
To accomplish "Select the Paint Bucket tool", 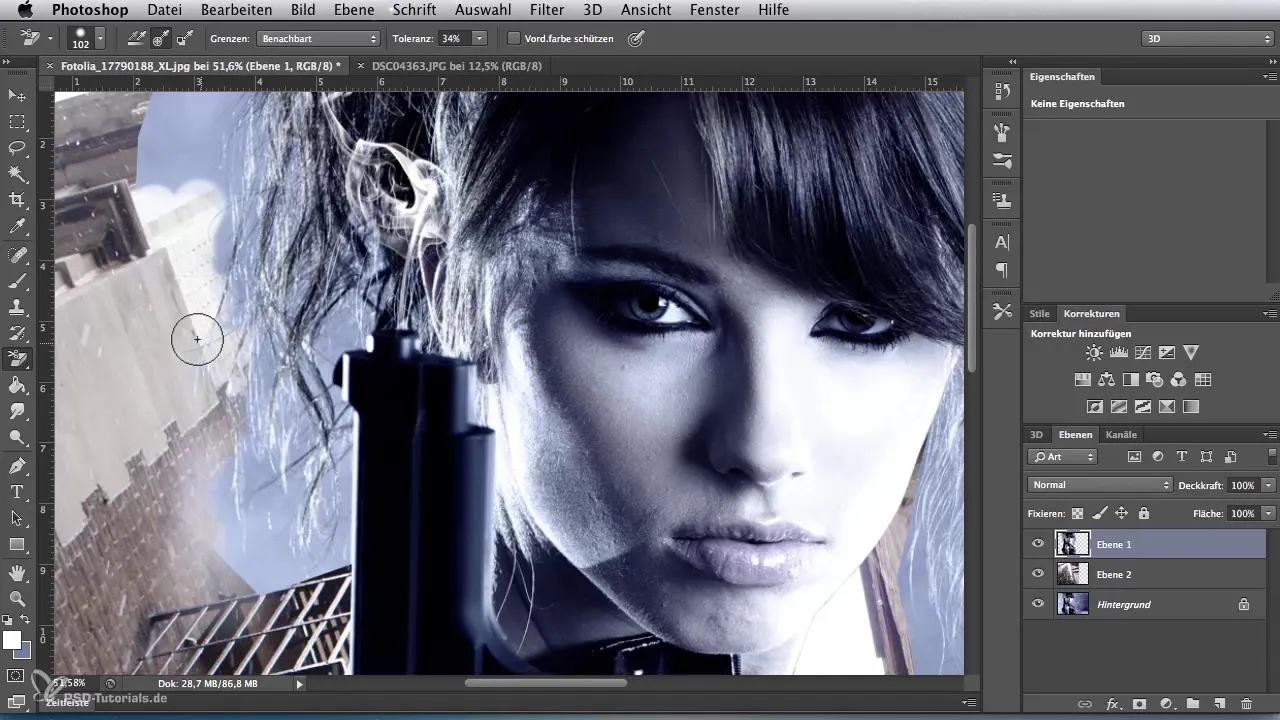I will pyautogui.click(x=17, y=385).
